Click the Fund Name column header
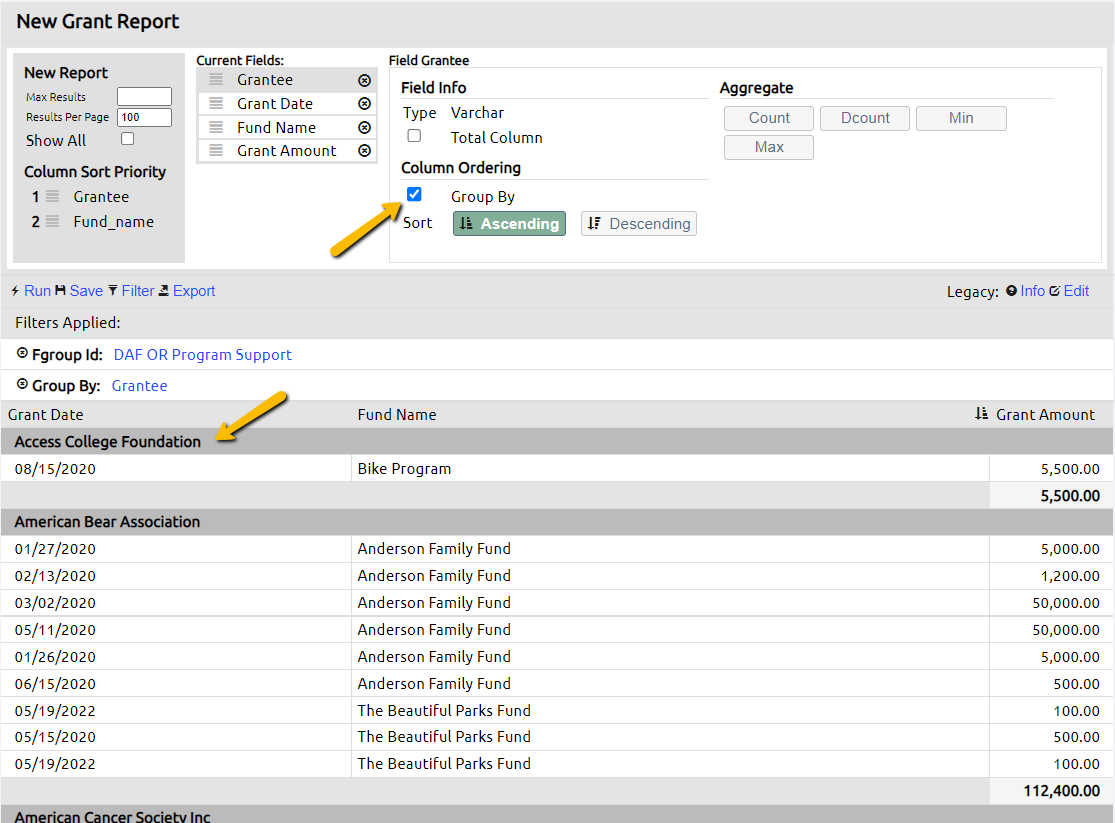Viewport: 1115px width, 823px height. pyautogui.click(x=397, y=415)
